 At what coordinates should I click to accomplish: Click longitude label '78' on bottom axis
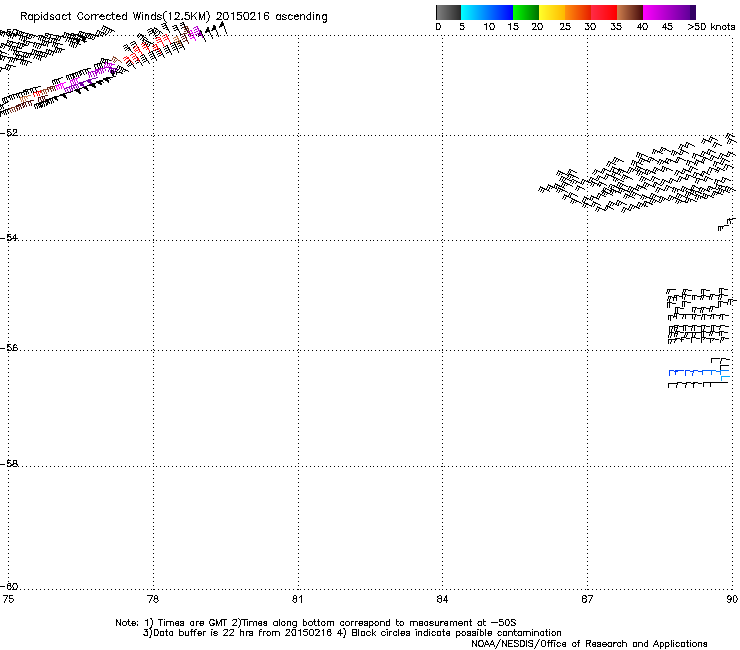(153, 599)
